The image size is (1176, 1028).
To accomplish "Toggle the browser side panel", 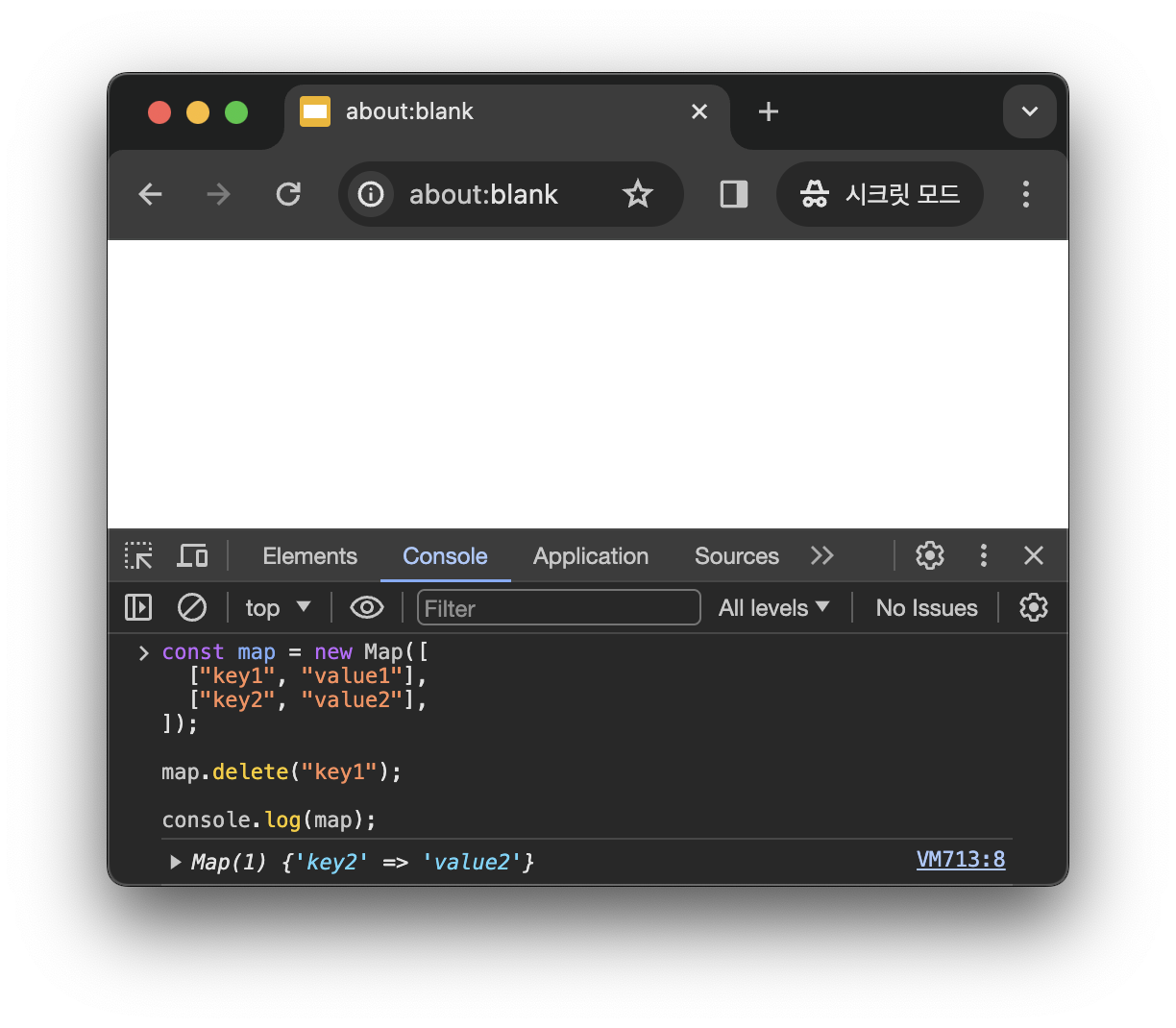I will (734, 194).
